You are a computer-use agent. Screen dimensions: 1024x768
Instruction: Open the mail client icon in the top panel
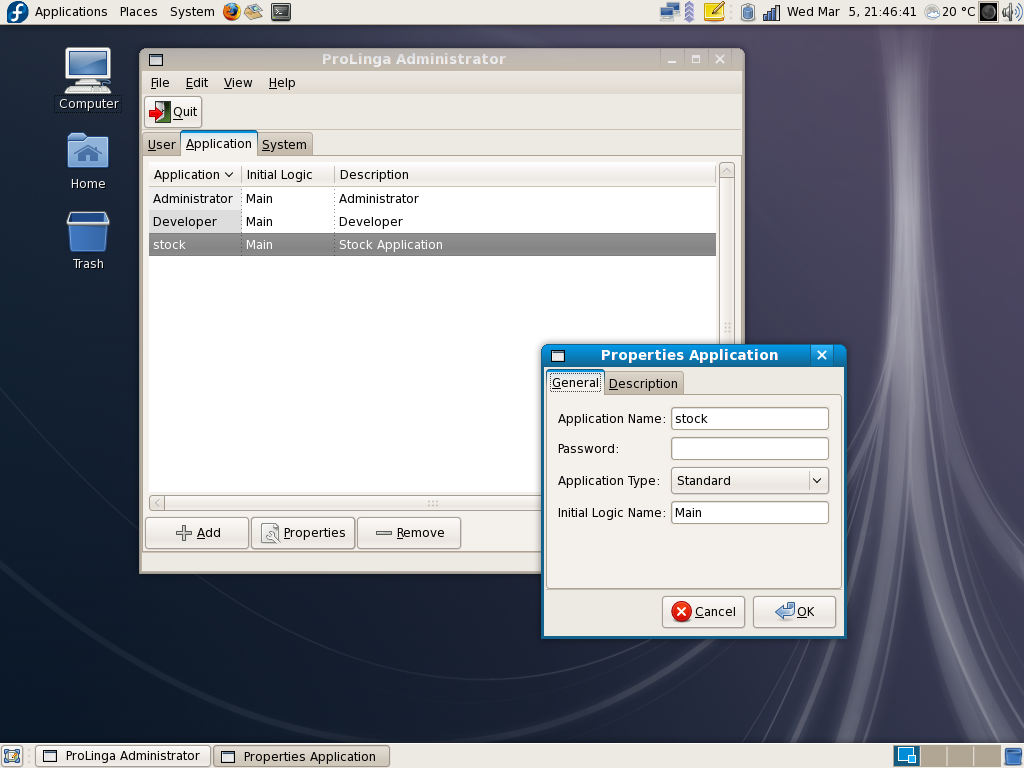click(x=254, y=12)
